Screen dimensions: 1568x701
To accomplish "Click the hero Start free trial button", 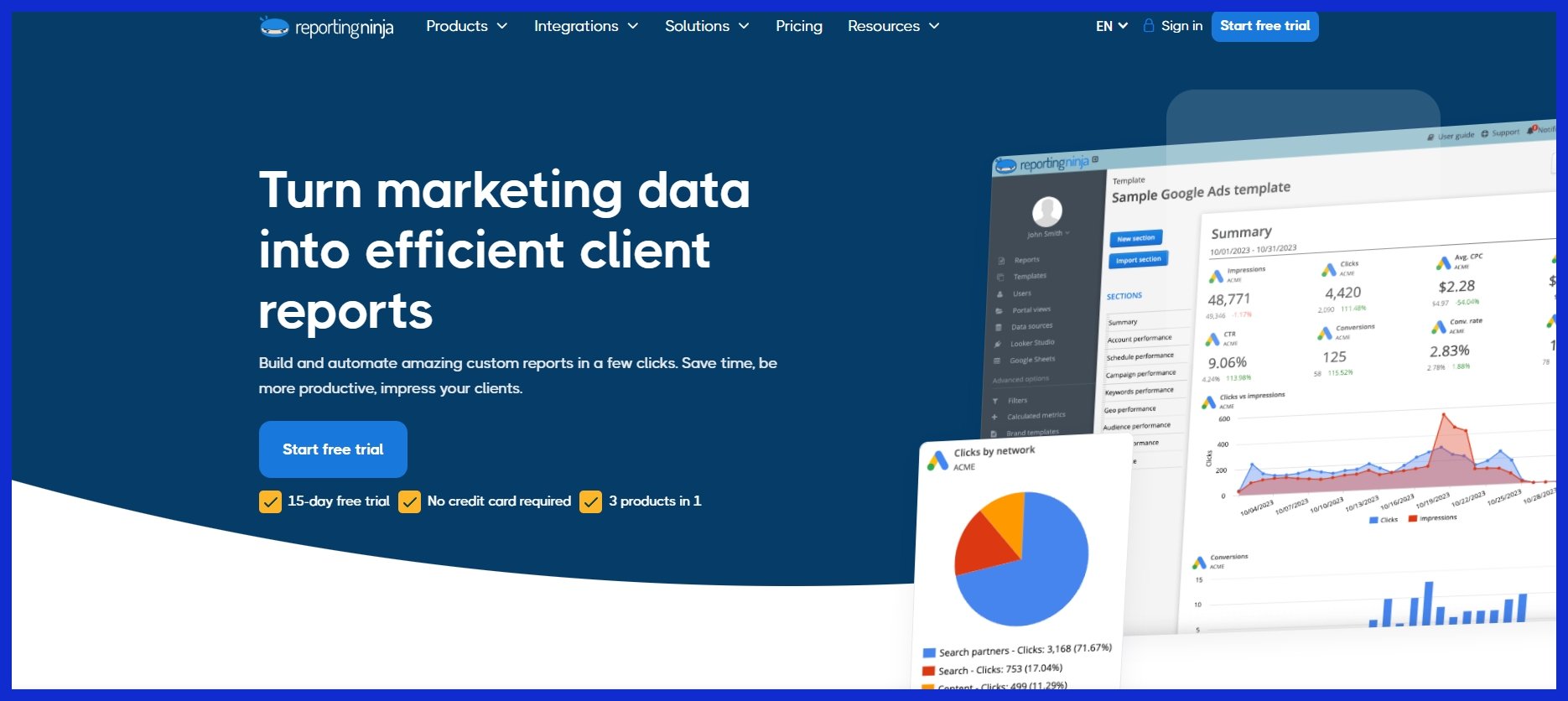I will tap(333, 449).
